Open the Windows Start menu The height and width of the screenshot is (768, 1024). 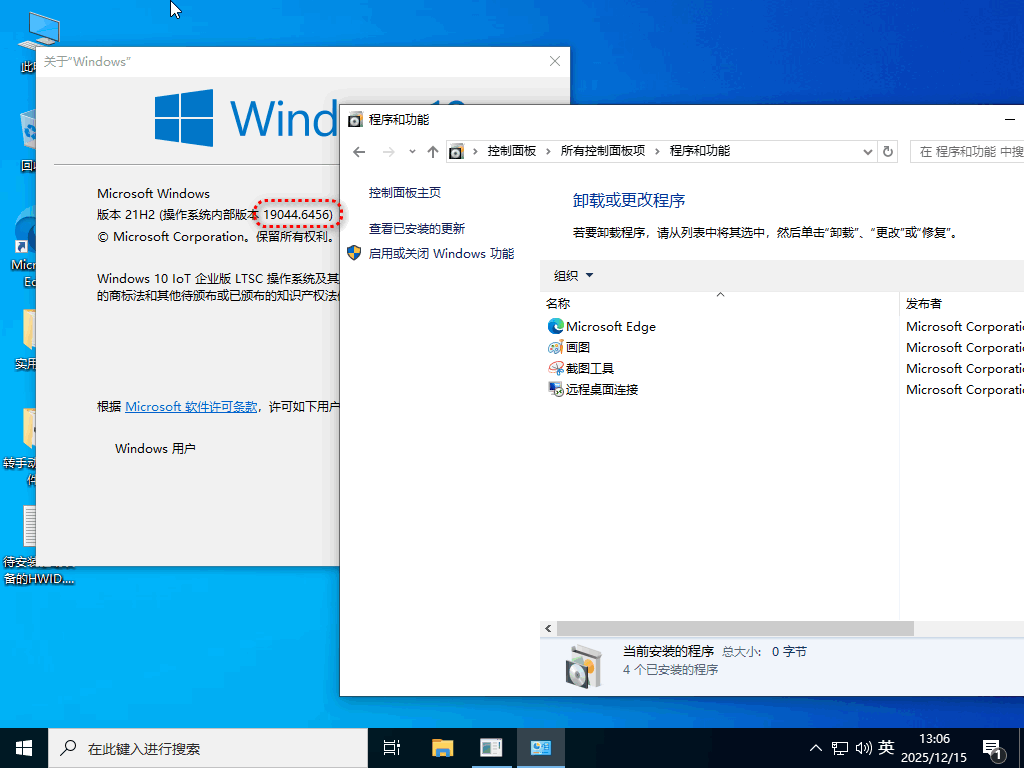pyautogui.click(x=24, y=747)
